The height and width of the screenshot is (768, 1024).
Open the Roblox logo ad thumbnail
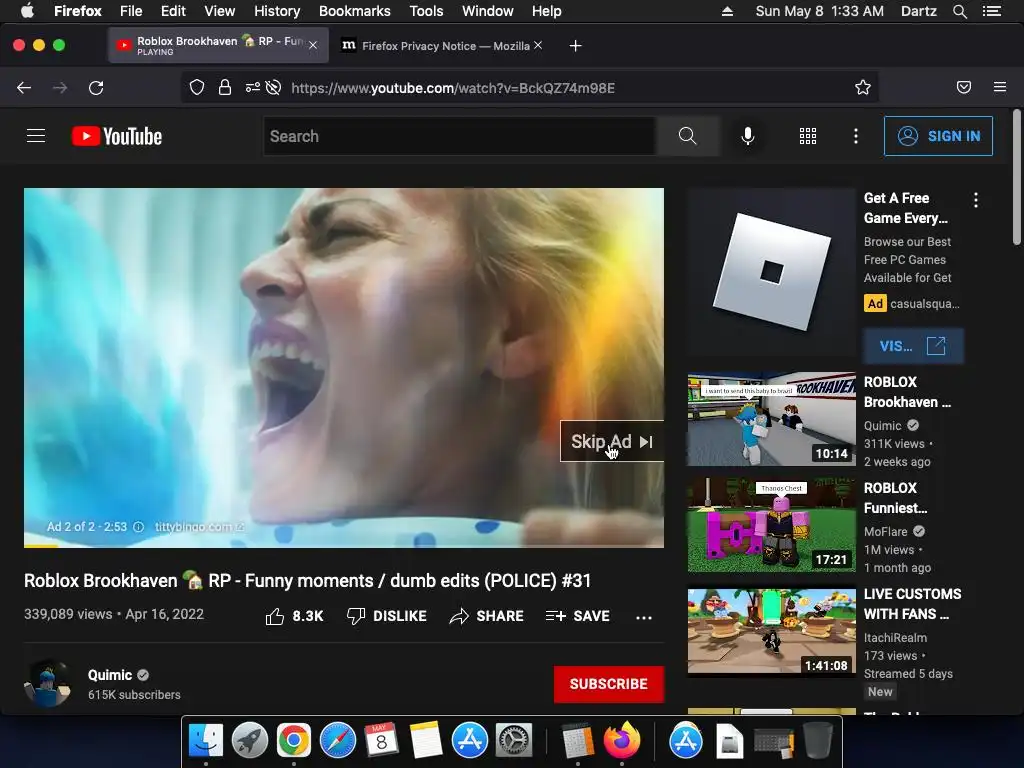(x=771, y=272)
